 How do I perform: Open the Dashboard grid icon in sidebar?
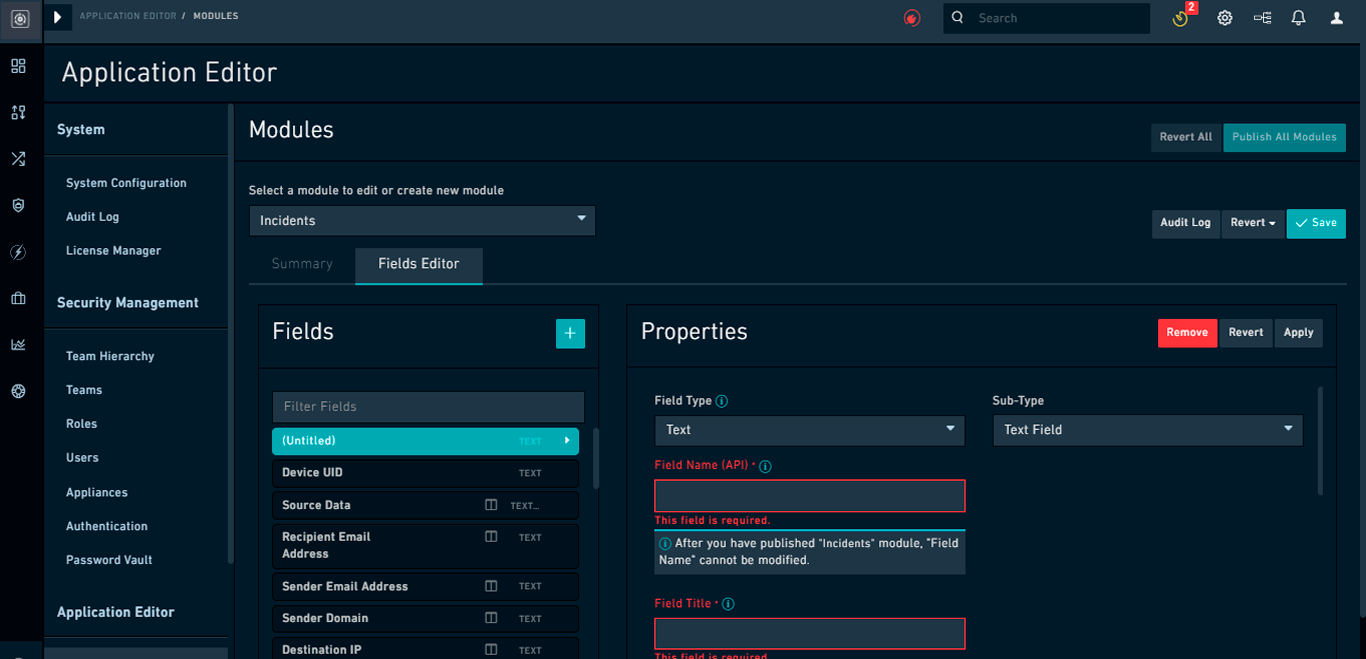[18, 66]
